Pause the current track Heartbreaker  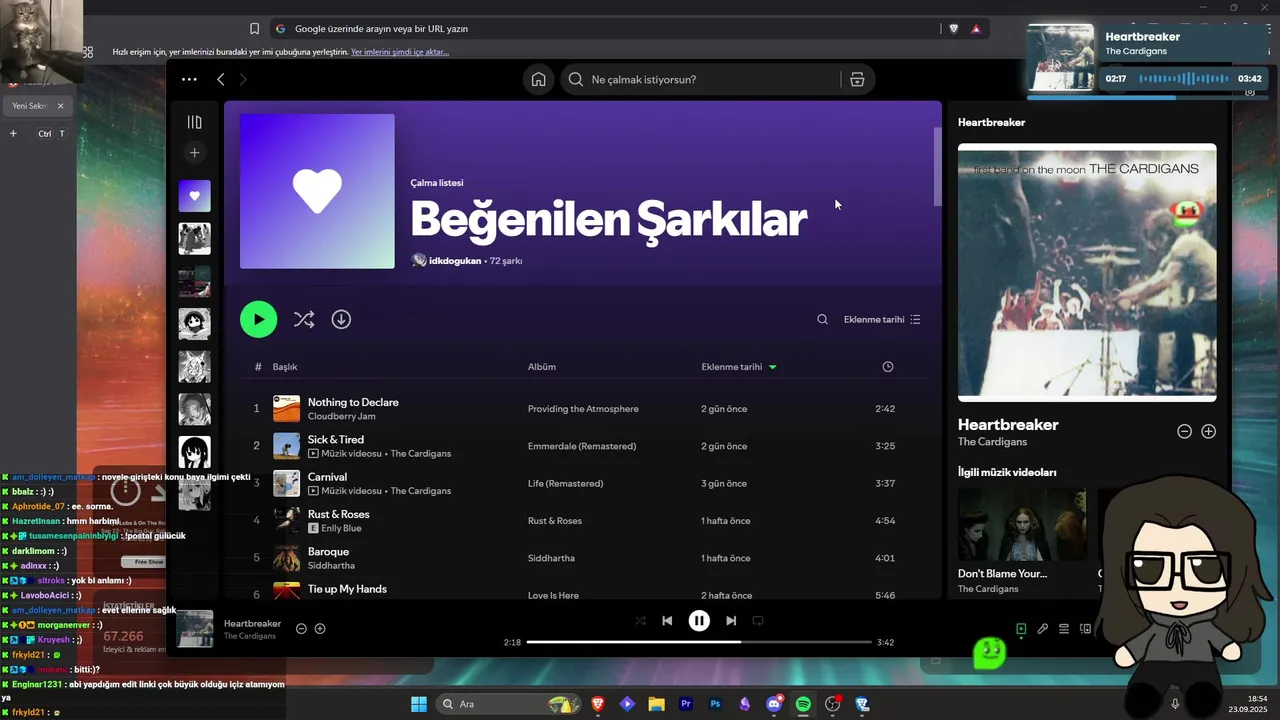(x=699, y=621)
